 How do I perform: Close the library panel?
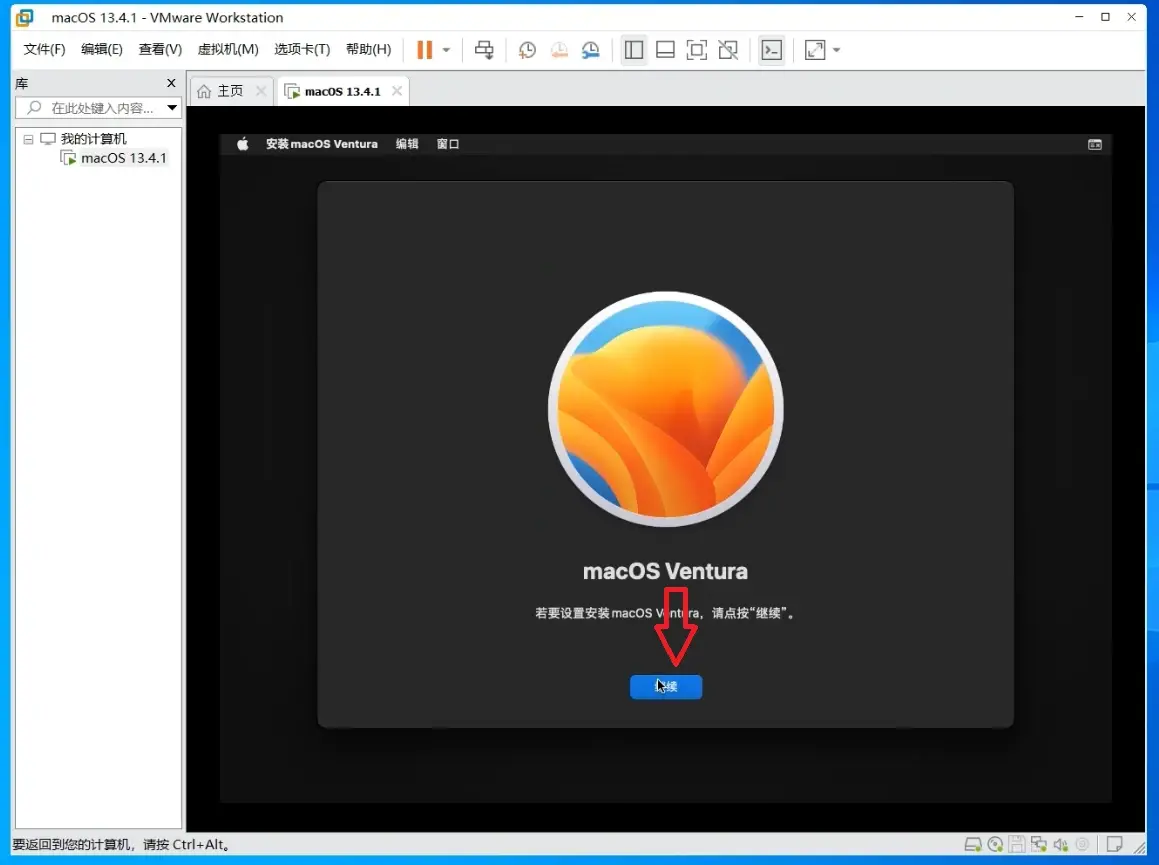(171, 83)
